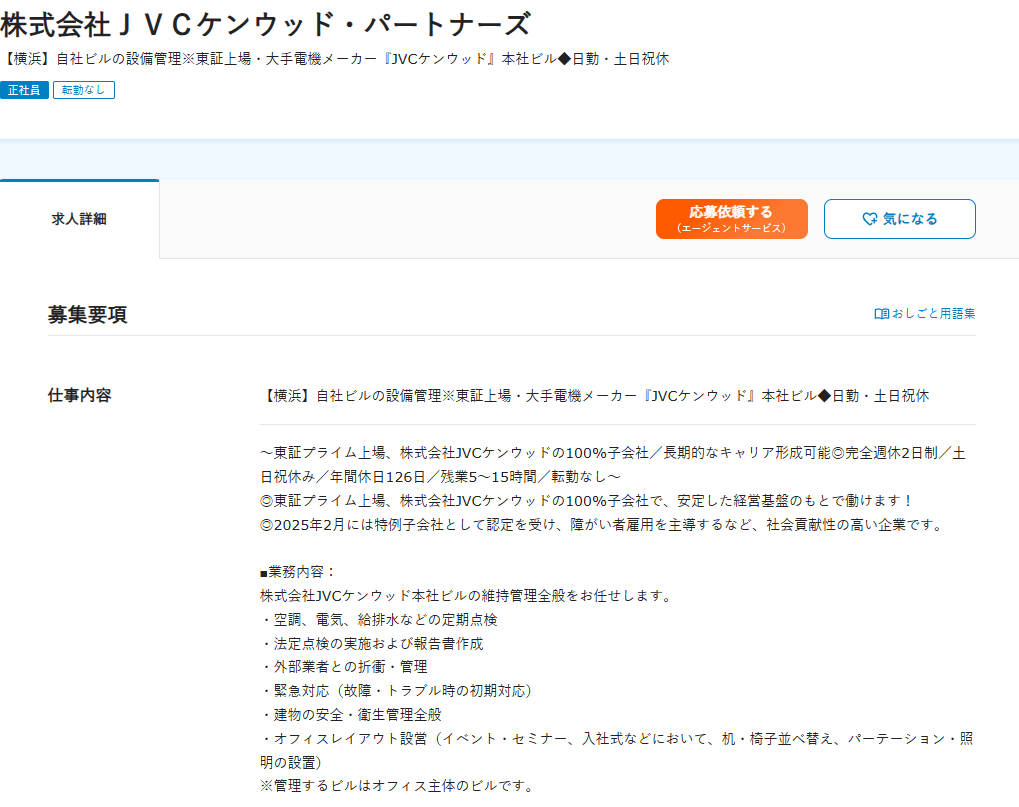Image resolution: width=1019 pixels, height=807 pixels.
Task: Click the 空調、電気、給排水などの定期点検 line
Action: (379, 619)
